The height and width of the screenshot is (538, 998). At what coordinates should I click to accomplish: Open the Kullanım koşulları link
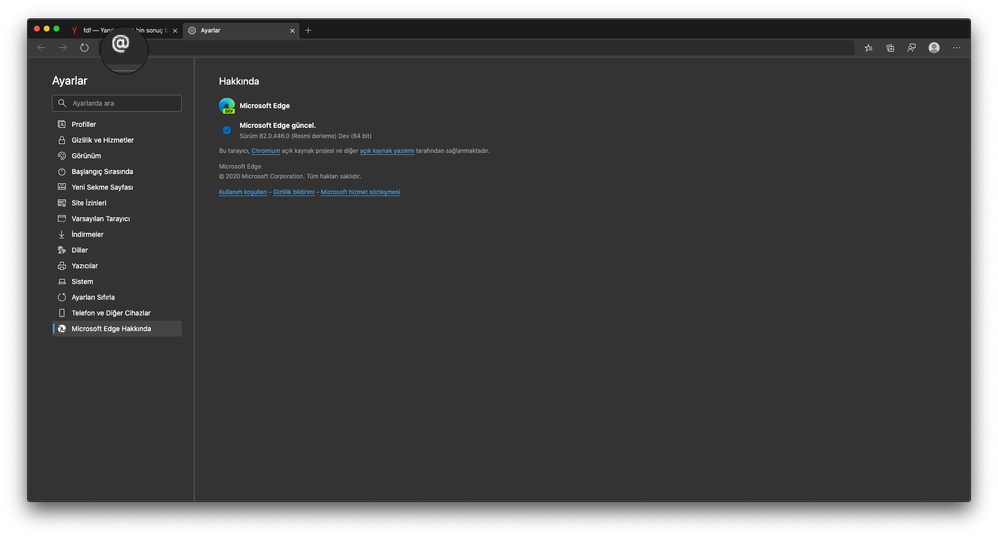242,192
